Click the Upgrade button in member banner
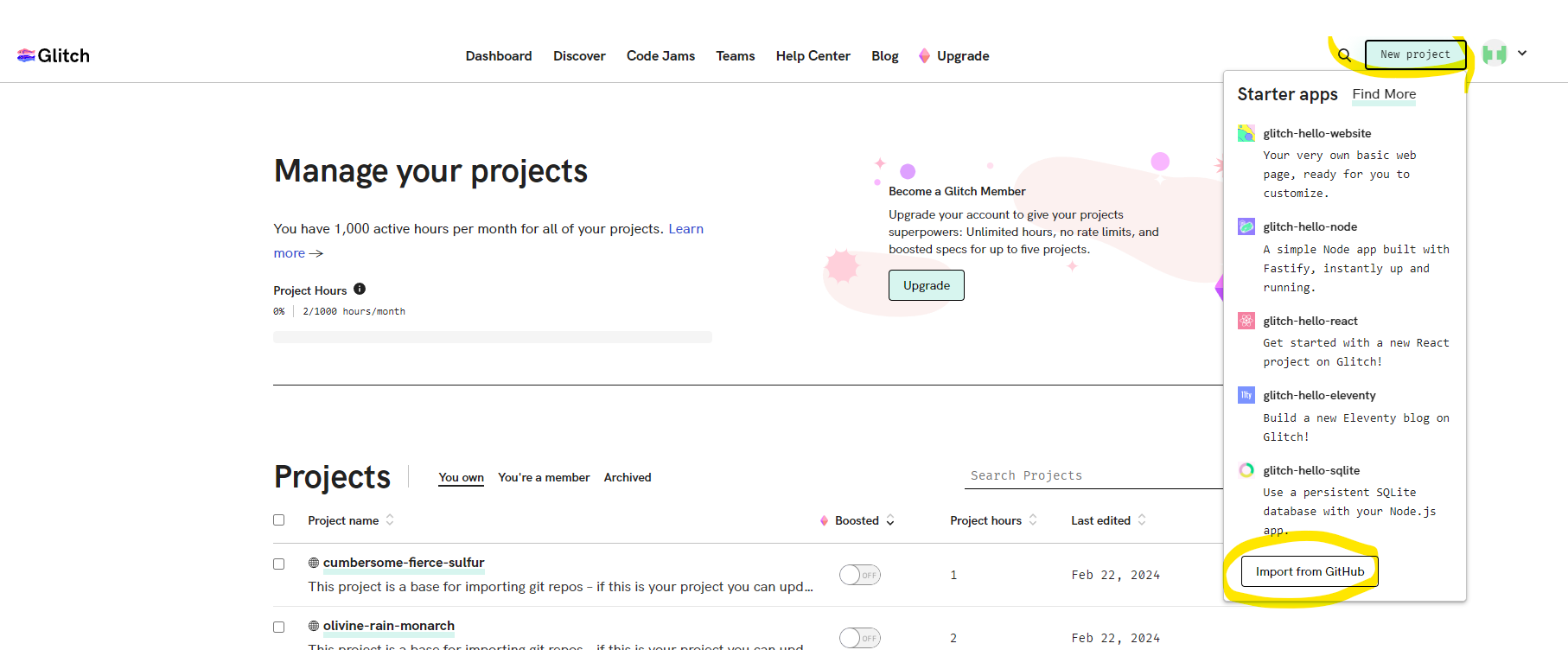 [x=927, y=285]
